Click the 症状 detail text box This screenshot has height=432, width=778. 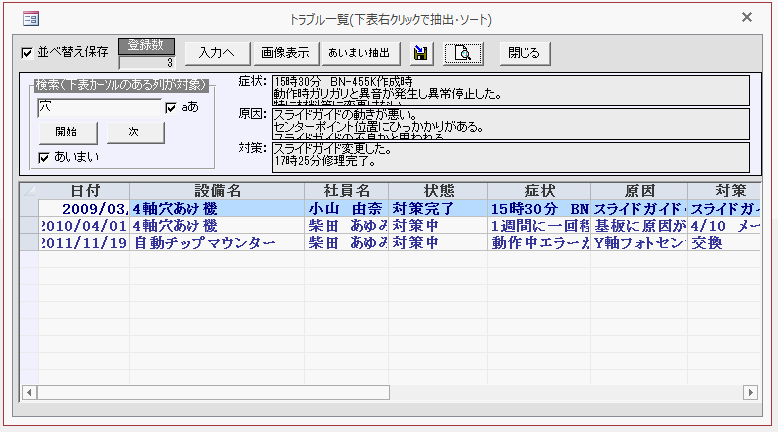click(x=511, y=90)
